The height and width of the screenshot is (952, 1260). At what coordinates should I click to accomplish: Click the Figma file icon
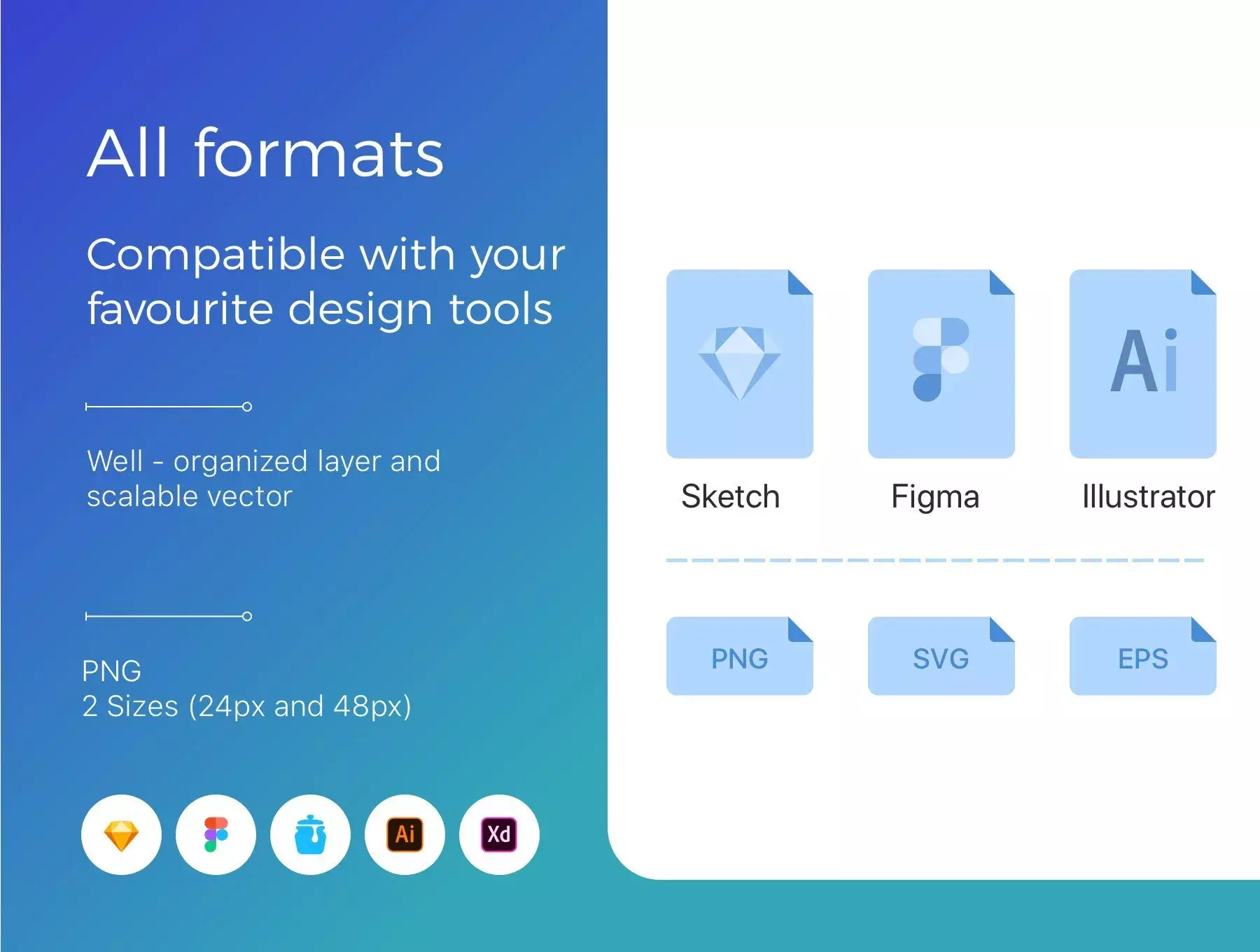coord(941,364)
